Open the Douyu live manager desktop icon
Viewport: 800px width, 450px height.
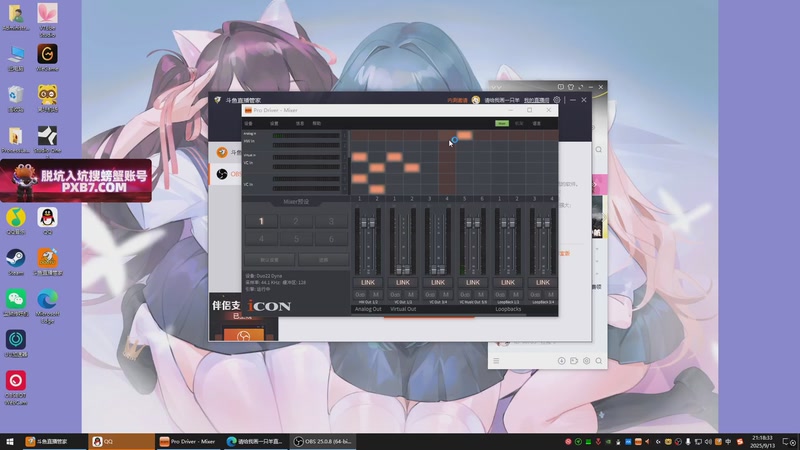(47, 262)
